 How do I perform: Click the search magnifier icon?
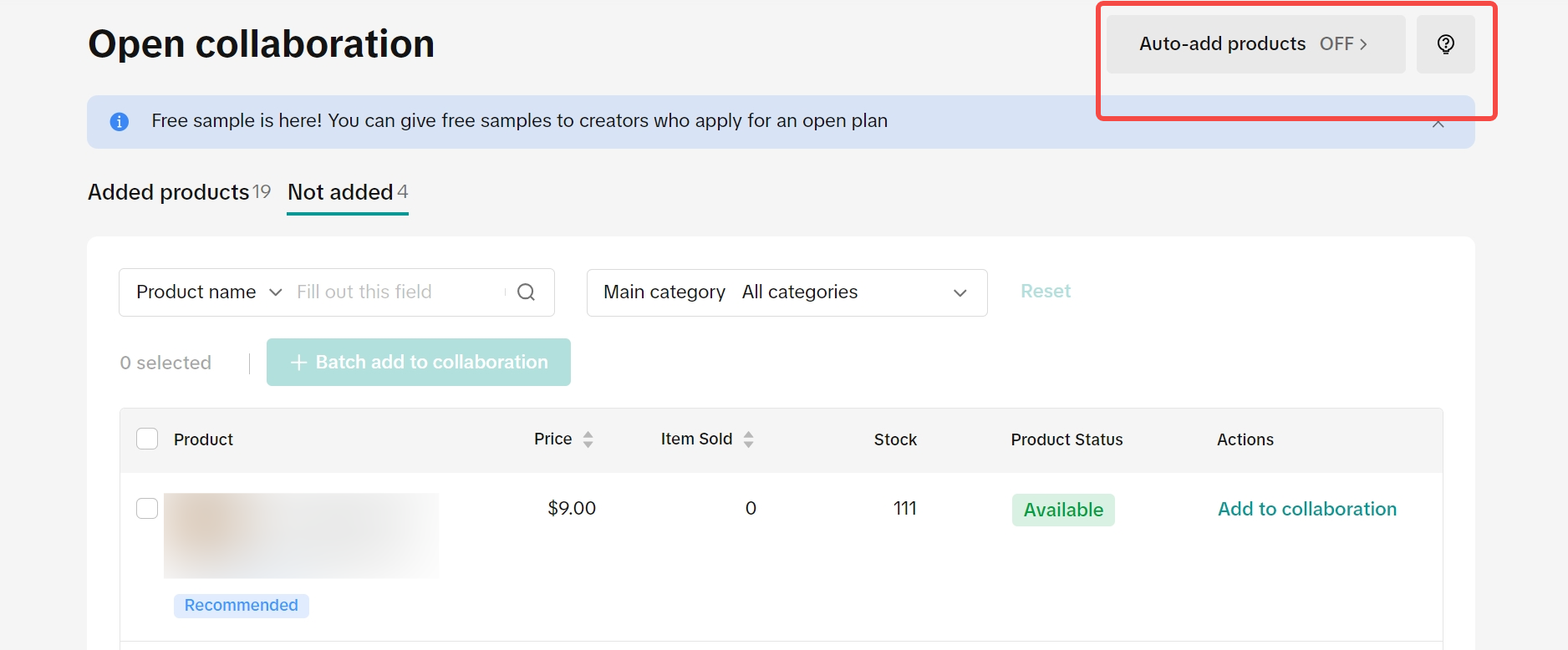click(526, 292)
